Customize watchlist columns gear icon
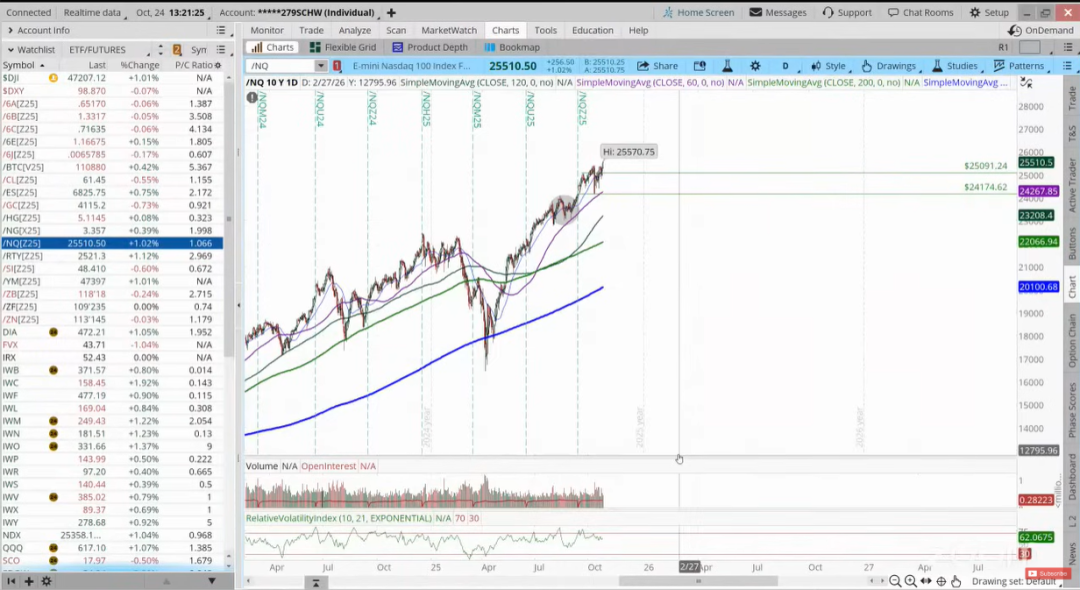The image size is (1080, 590). click(x=218, y=65)
